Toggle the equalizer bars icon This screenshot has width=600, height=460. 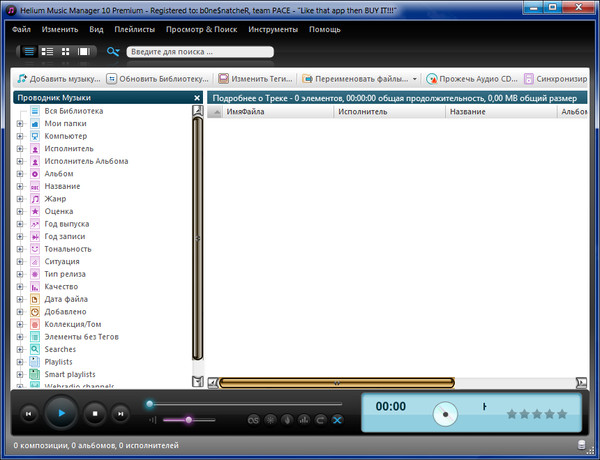(x=303, y=420)
